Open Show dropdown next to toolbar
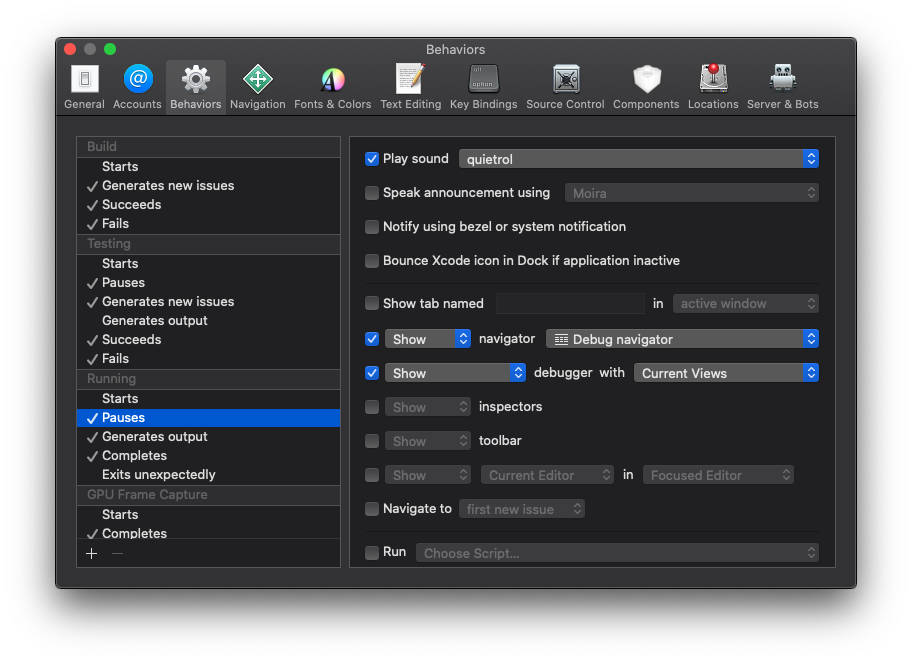Image resolution: width=912 pixels, height=662 pixels. (x=428, y=441)
